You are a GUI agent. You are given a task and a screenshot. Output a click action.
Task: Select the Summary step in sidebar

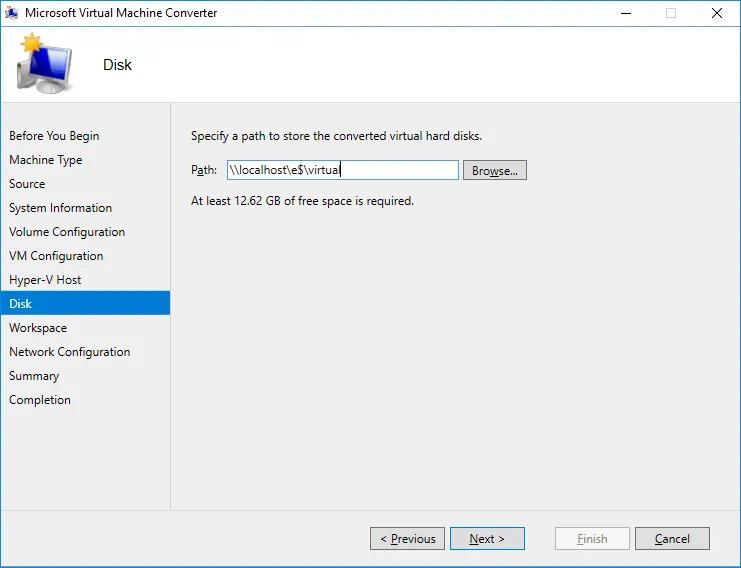coord(34,376)
